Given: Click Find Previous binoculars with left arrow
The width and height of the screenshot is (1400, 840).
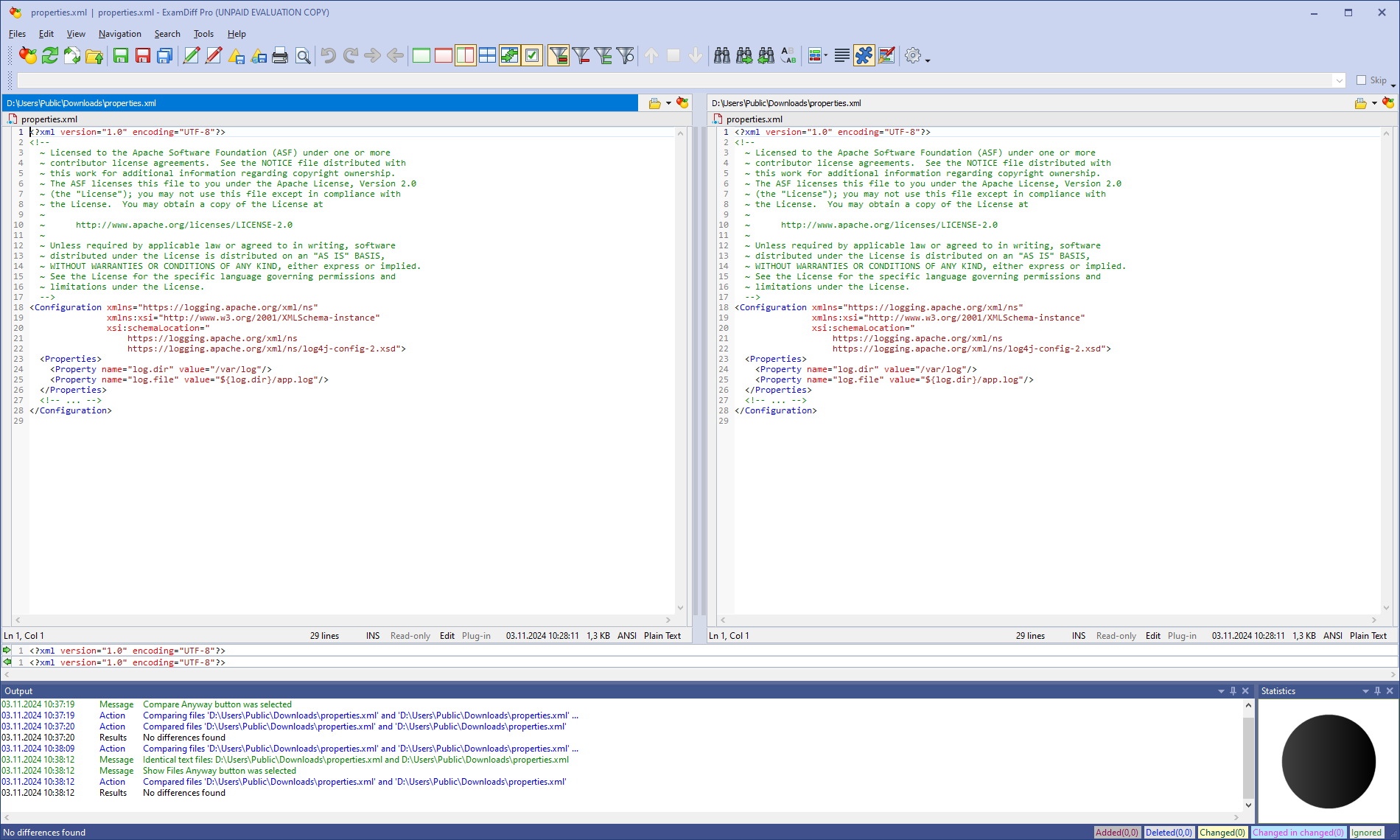Looking at the screenshot, I should (766, 55).
